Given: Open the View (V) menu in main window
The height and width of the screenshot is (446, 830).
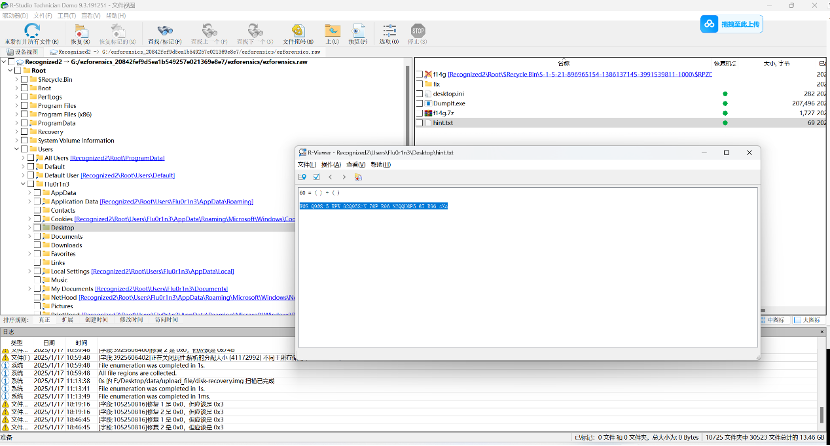Looking at the screenshot, I should click(x=91, y=15).
